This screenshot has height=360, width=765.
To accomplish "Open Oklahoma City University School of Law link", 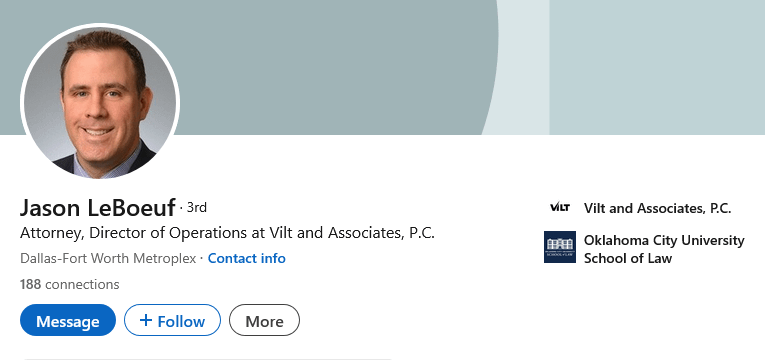I will [x=664, y=249].
